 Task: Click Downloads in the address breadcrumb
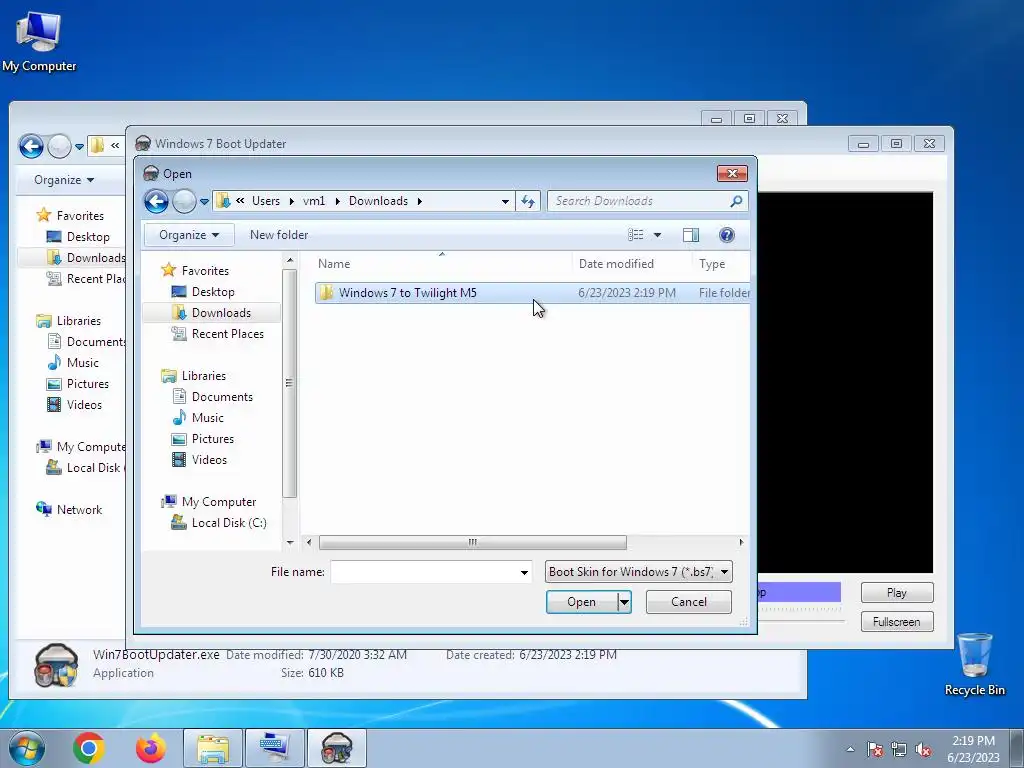[378, 201]
